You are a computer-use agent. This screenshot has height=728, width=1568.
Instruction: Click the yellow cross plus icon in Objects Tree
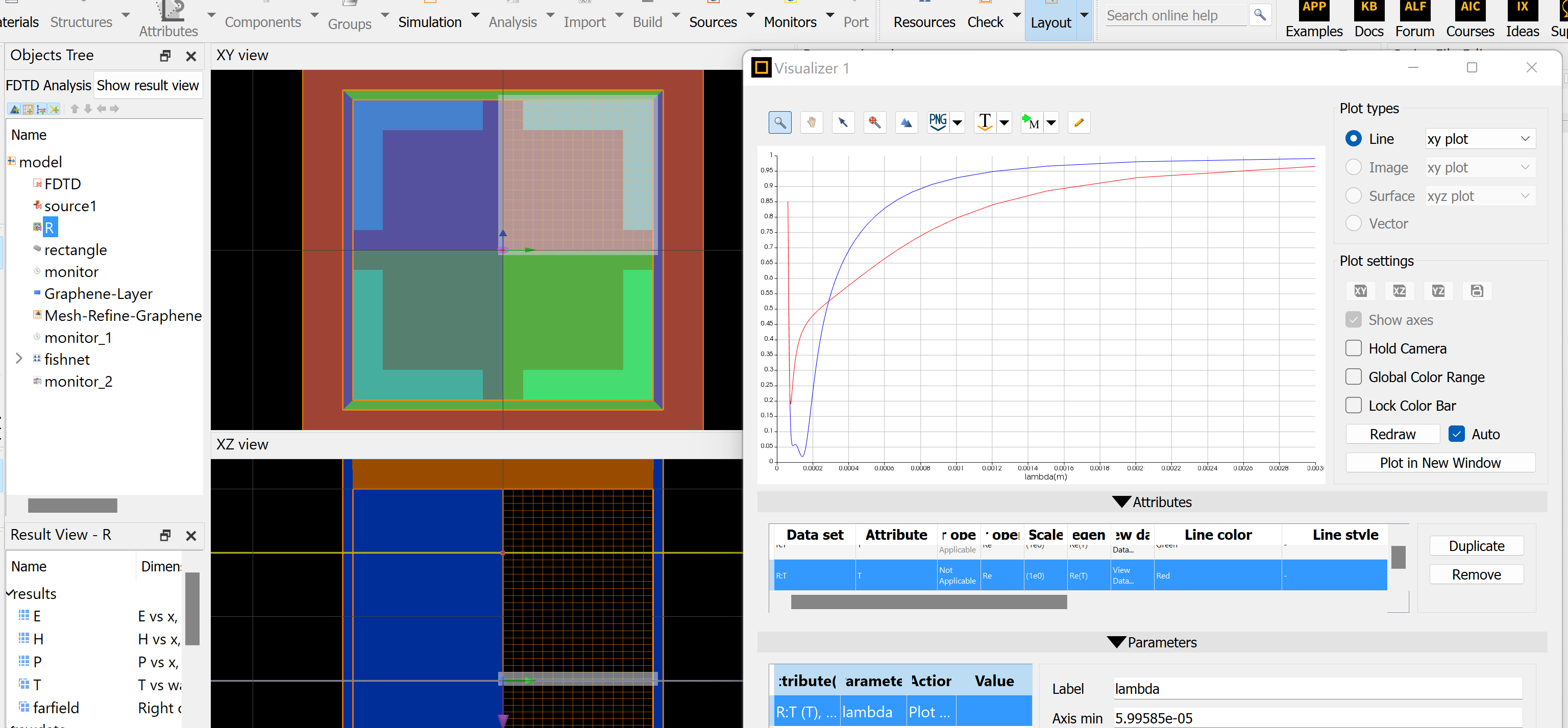(54, 110)
